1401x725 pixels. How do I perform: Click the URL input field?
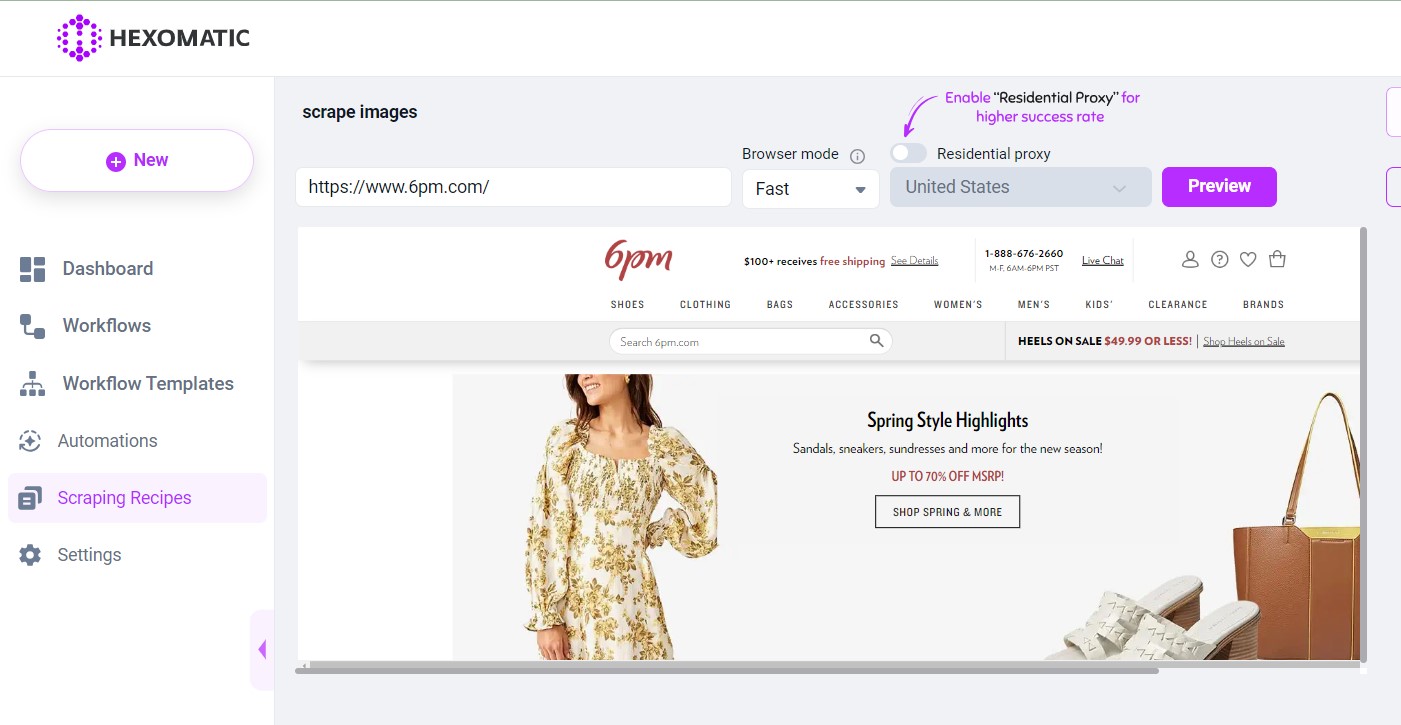(x=512, y=187)
